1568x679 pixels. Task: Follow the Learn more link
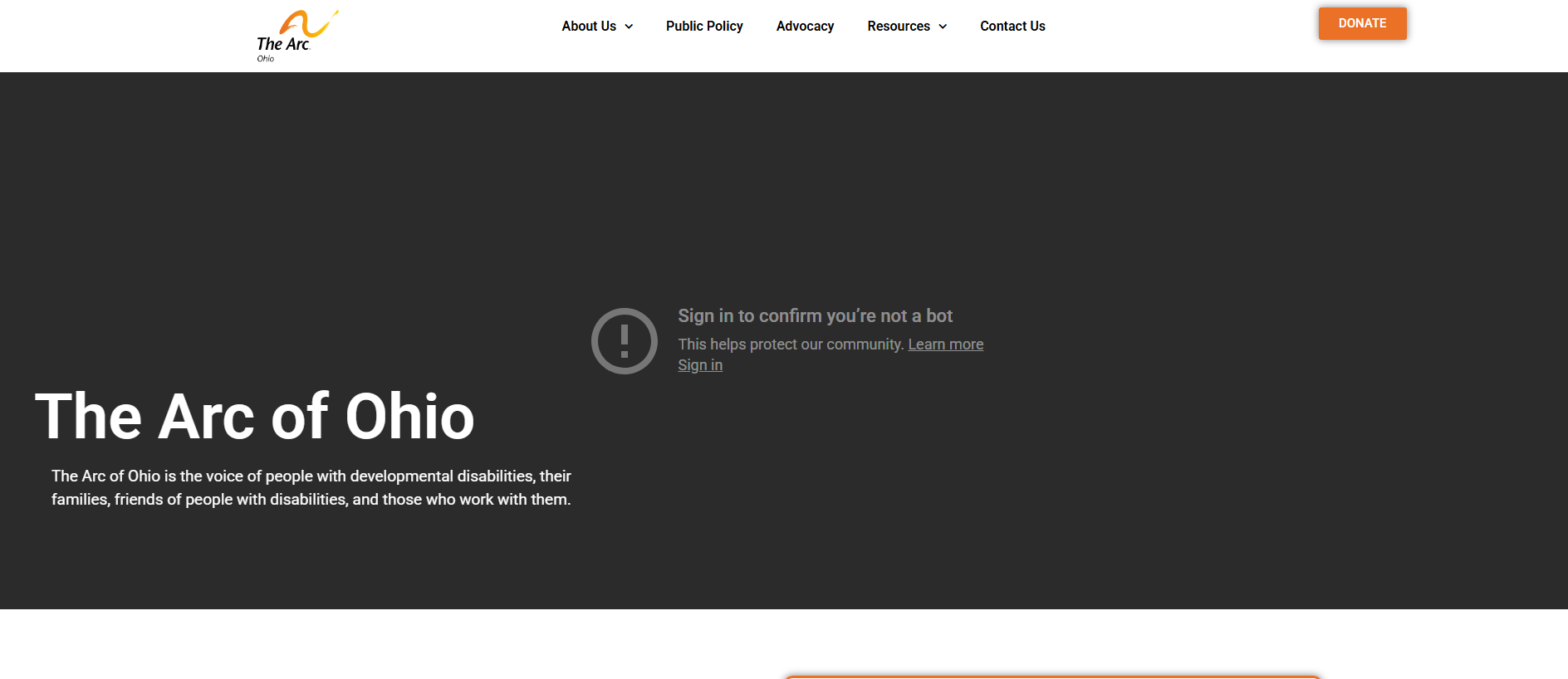click(945, 344)
